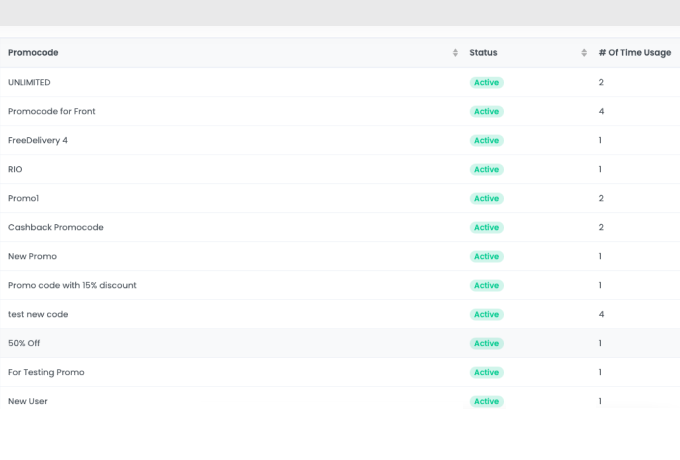Click Active badge for New Promo
680x460 pixels.
487,257
